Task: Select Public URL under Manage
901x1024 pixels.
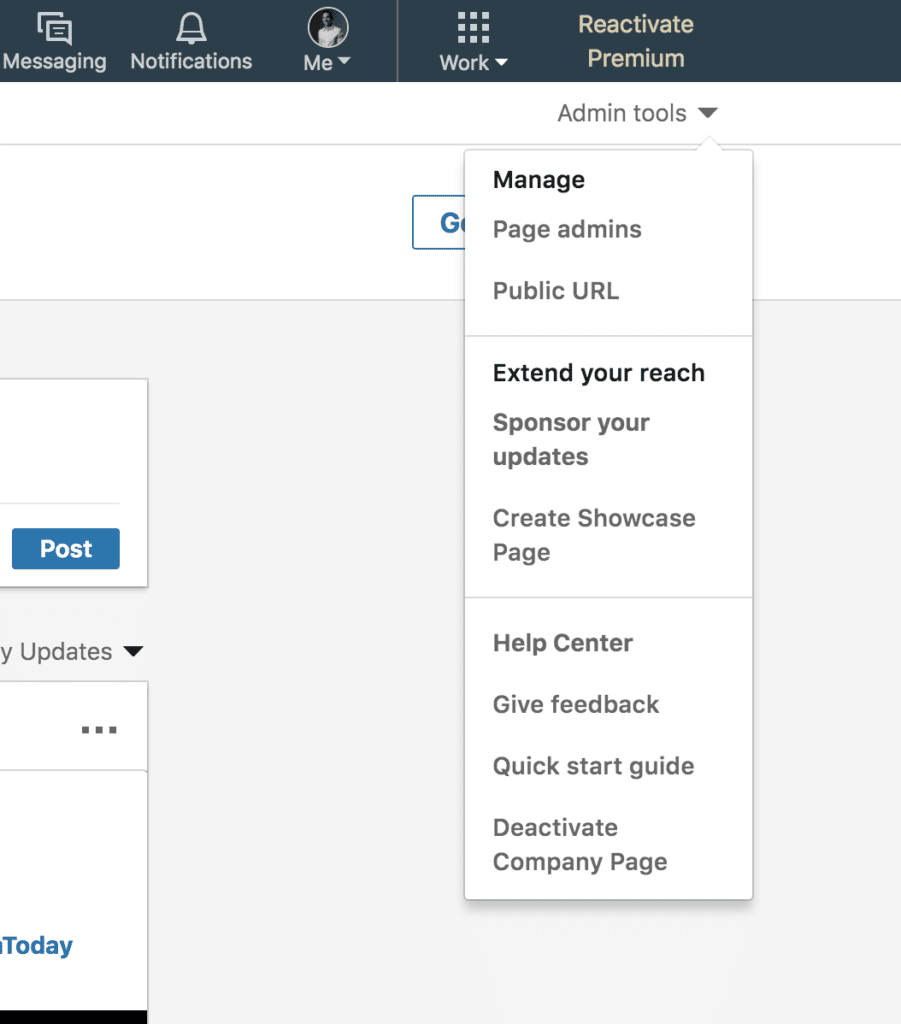Action: click(556, 291)
